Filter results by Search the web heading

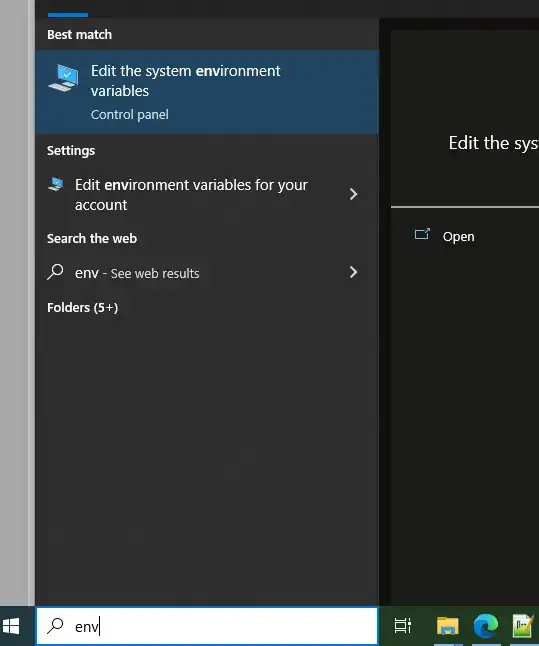pos(92,239)
